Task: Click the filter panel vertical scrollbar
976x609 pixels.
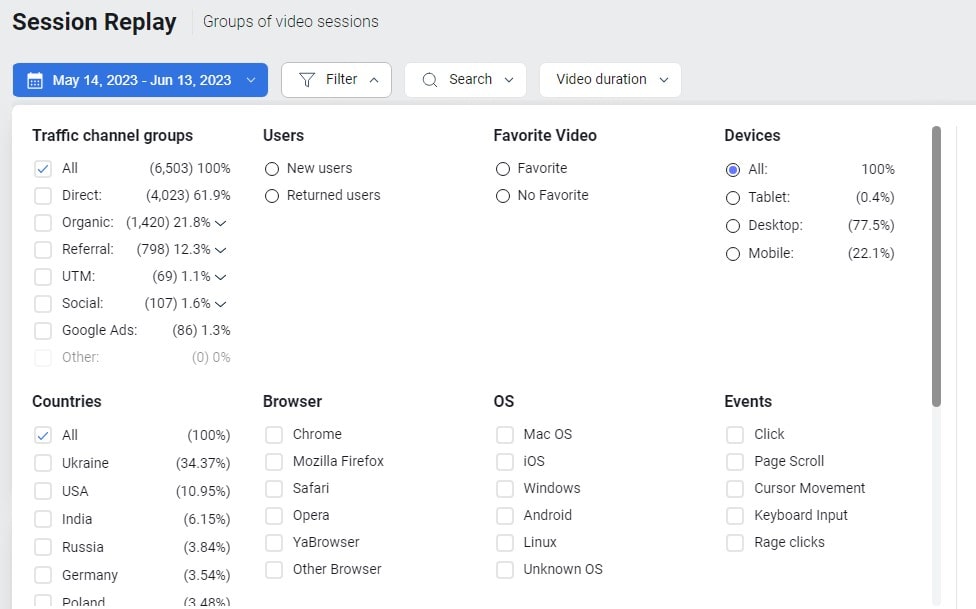Action: tap(936, 265)
